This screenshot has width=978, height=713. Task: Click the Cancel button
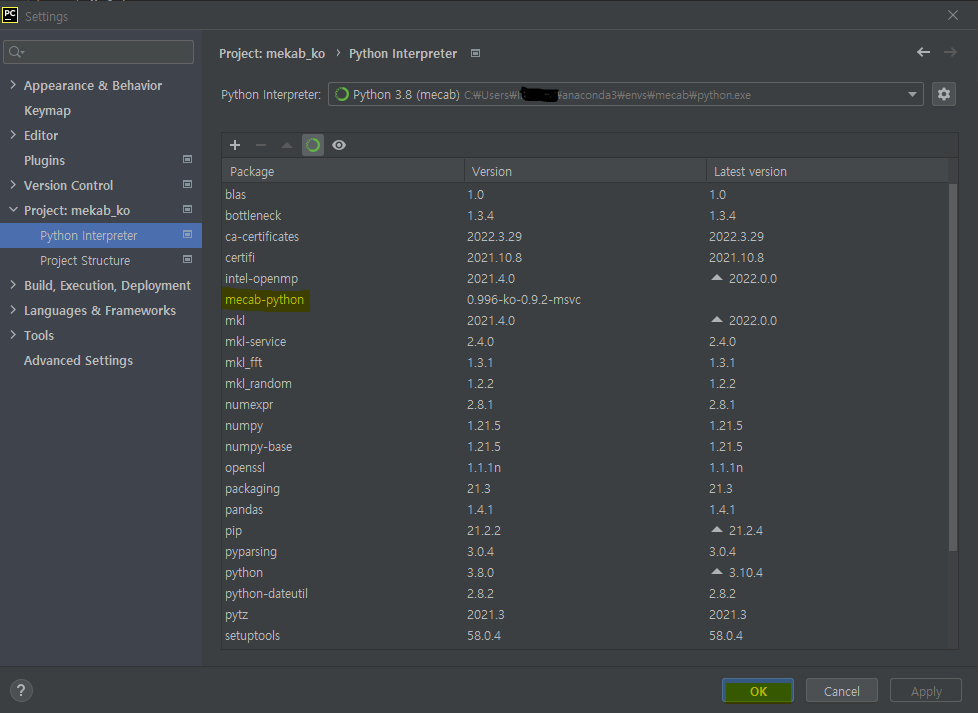click(x=841, y=691)
